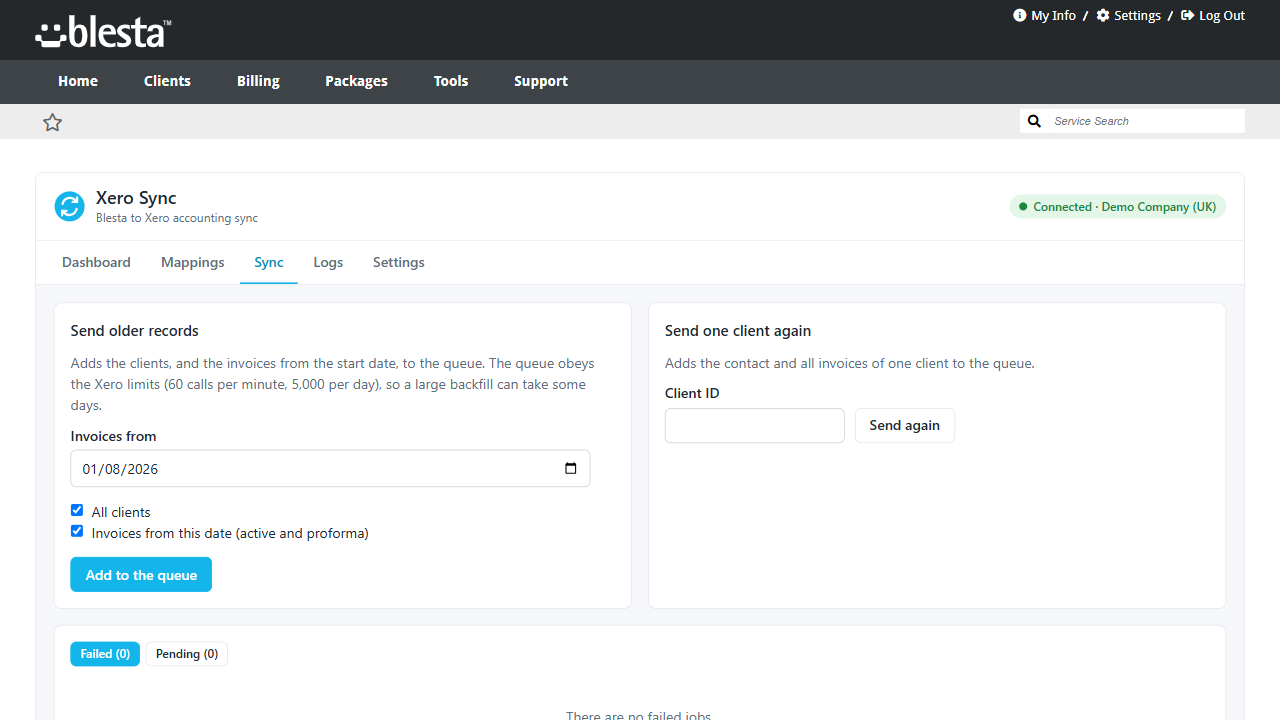Toggle Invoices from this date checkbox
Viewport: 1280px width, 720px height.
[x=77, y=531]
